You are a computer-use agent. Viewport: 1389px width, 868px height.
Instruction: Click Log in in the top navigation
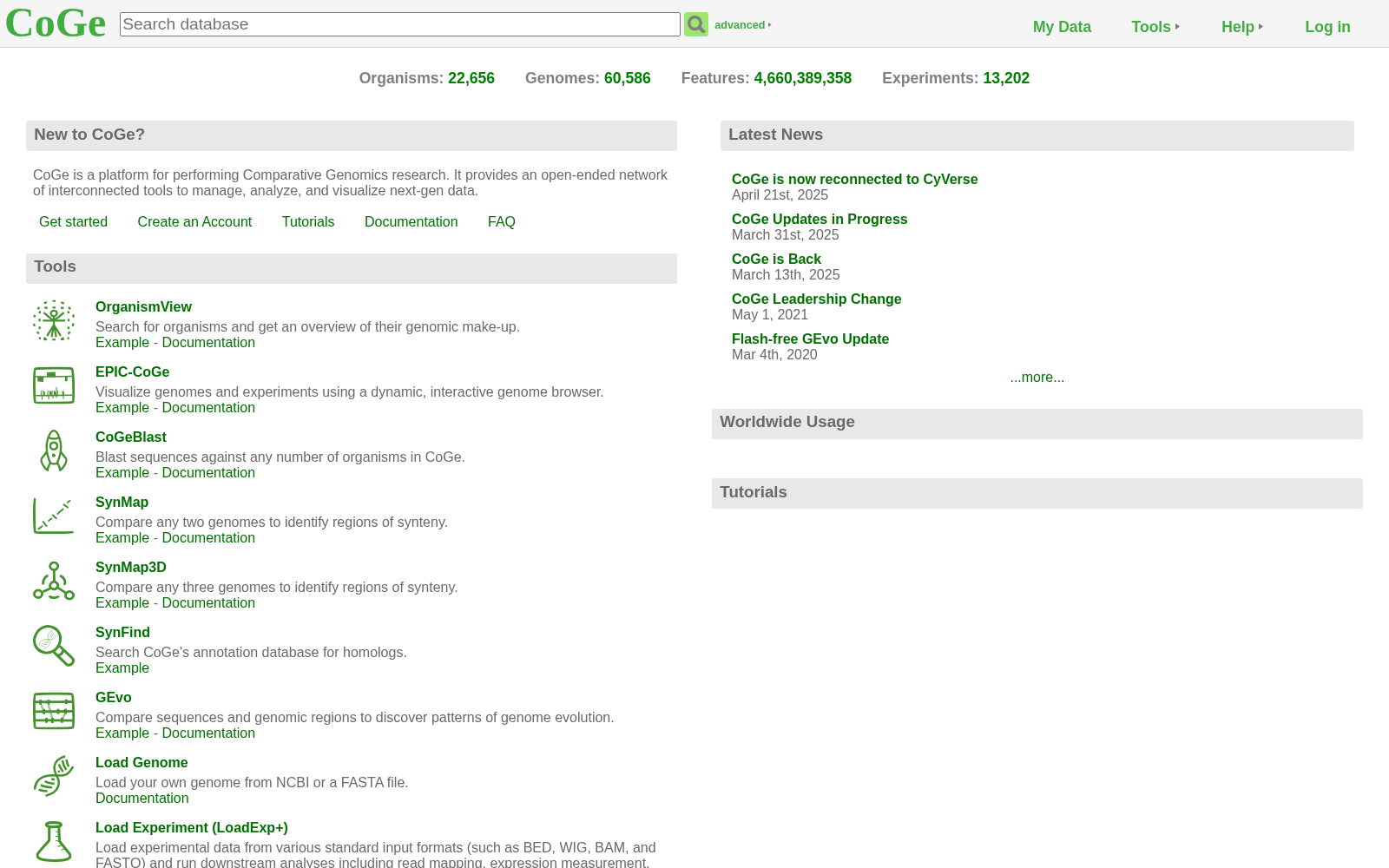tap(1327, 27)
